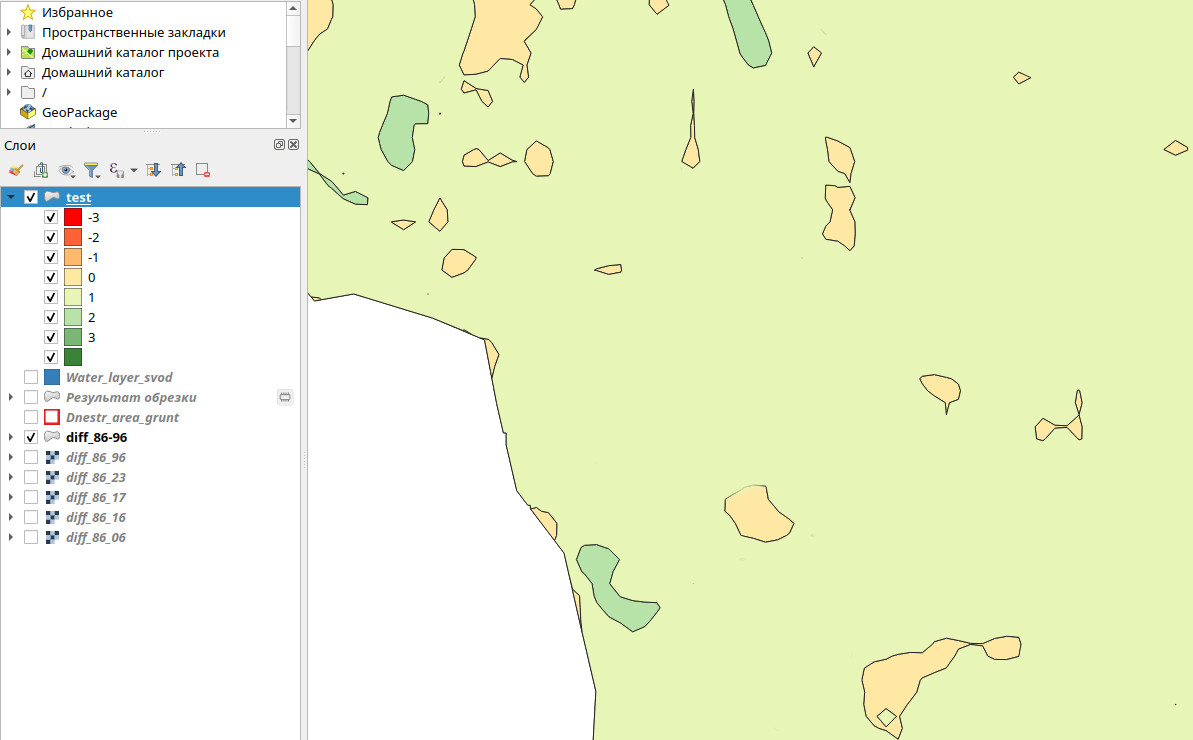Click the Filter Legend by Expression icon
The height and width of the screenshot is (740, 1193).
pos(116,170)
